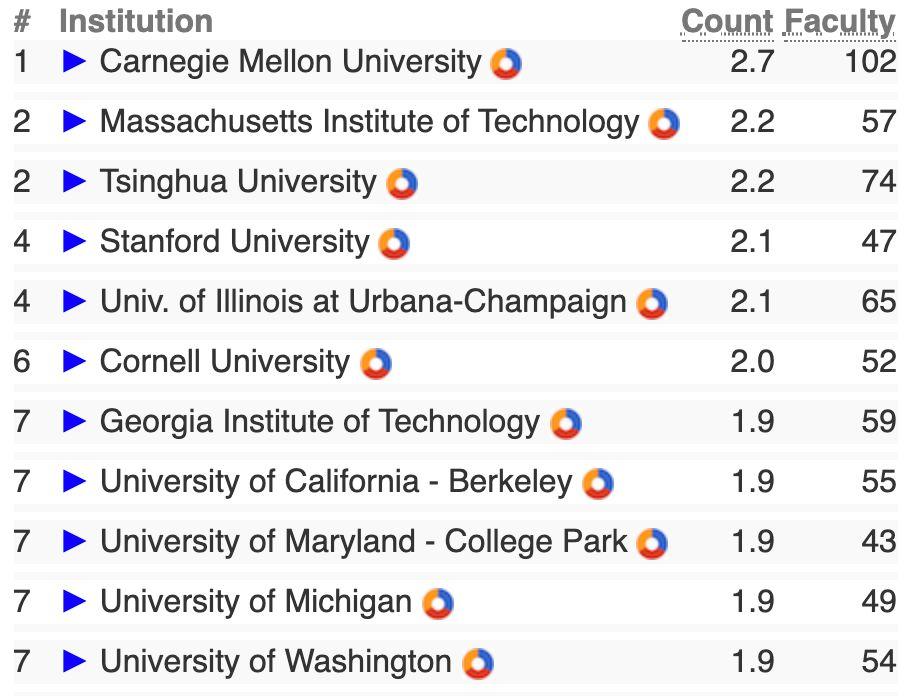Open University of Maryland - College Park chart icon
916x696 pixels.
pyautogui.click(x=652, y=543)
